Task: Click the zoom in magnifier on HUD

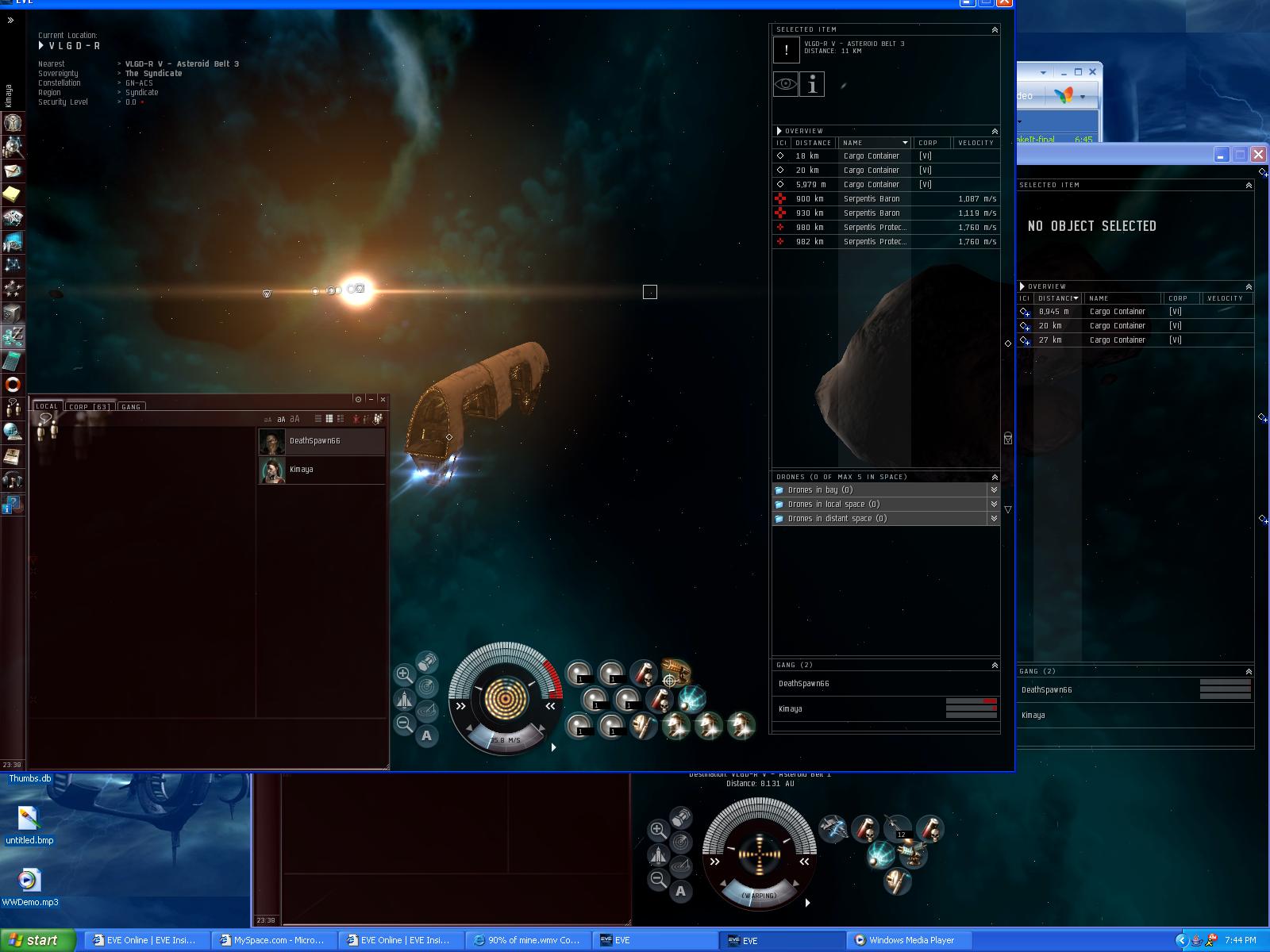Action: point(404,674)
